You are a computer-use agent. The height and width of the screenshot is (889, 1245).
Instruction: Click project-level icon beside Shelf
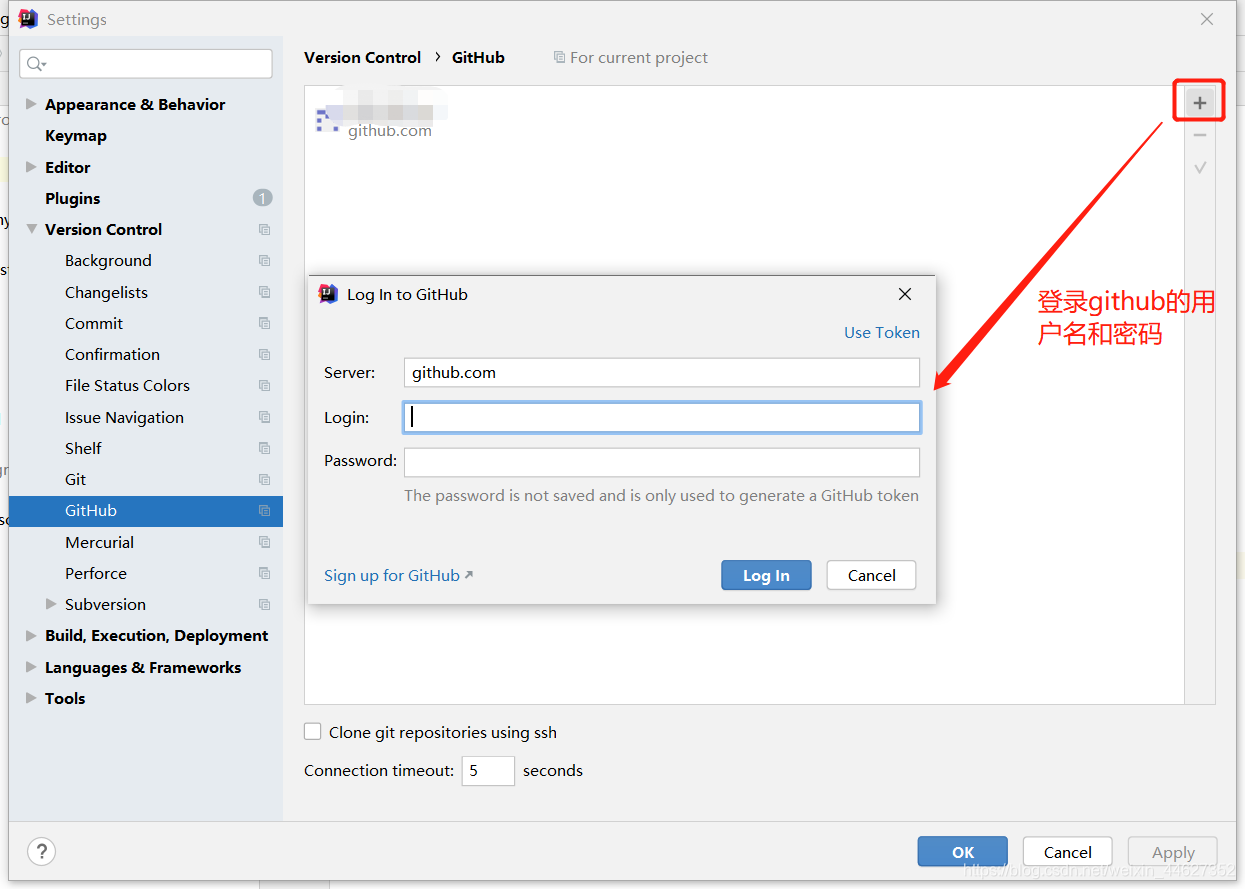tap(264, 449)
